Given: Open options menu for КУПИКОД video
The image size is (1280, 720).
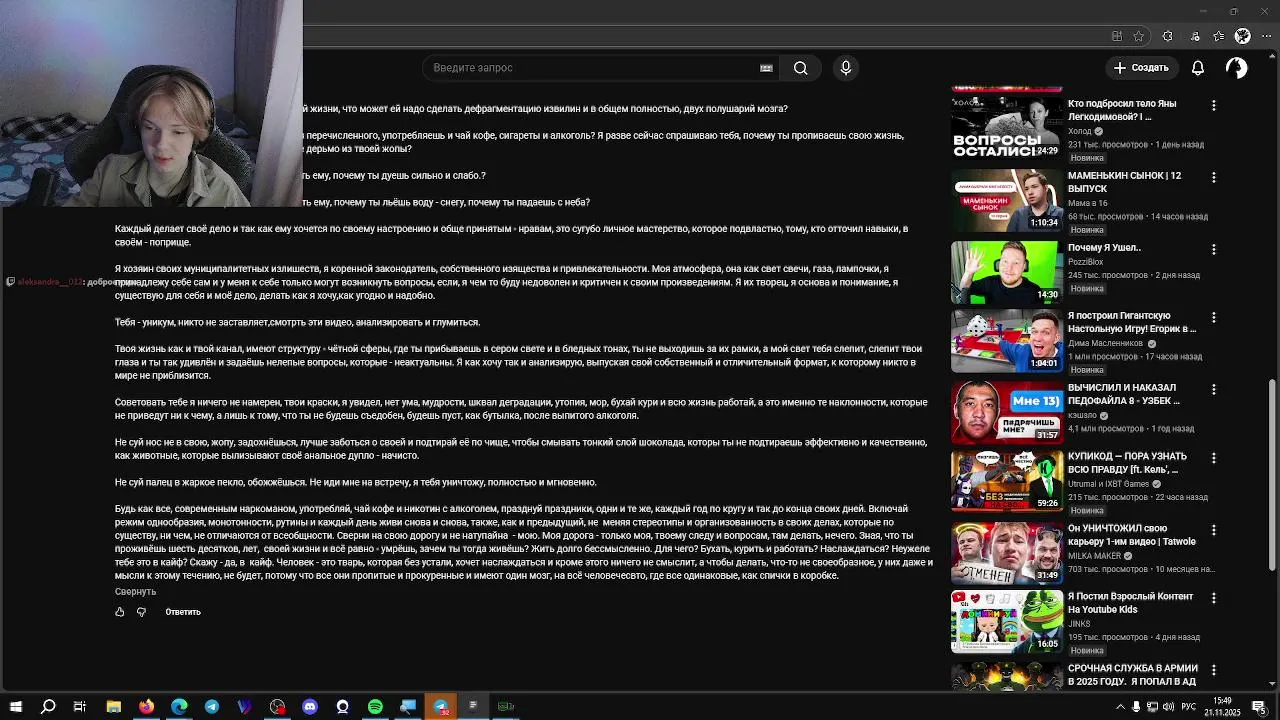Looking at the screenshot, I should click(1214, 458).
